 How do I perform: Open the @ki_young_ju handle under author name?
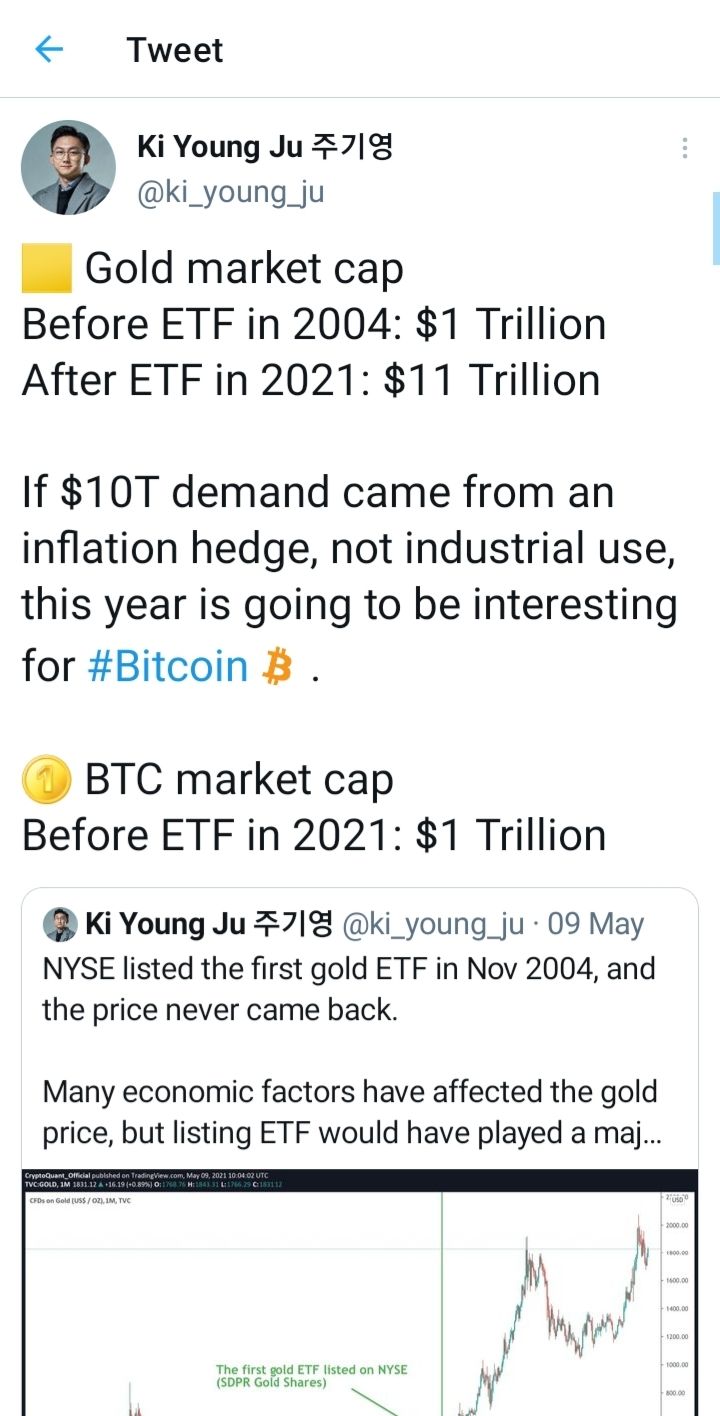pyautogui.click(x=230, y=191)
